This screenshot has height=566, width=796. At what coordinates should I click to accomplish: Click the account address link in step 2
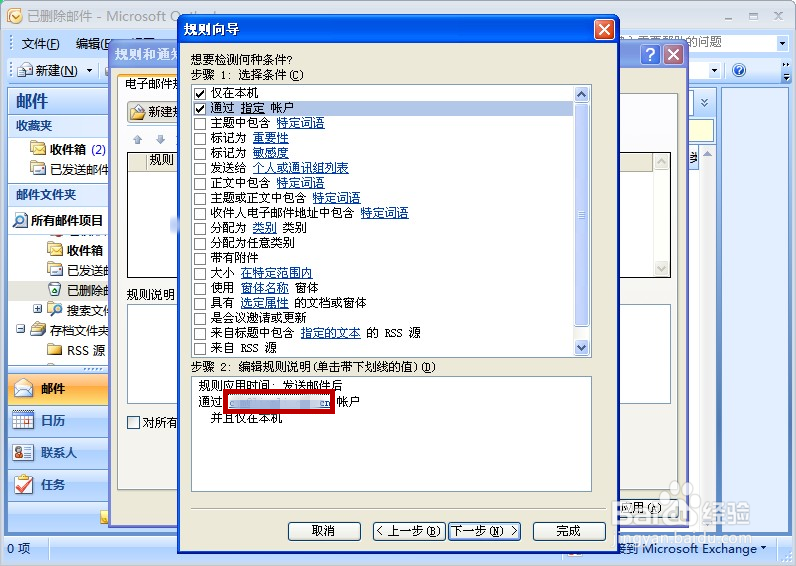click(x=280, y=403)
